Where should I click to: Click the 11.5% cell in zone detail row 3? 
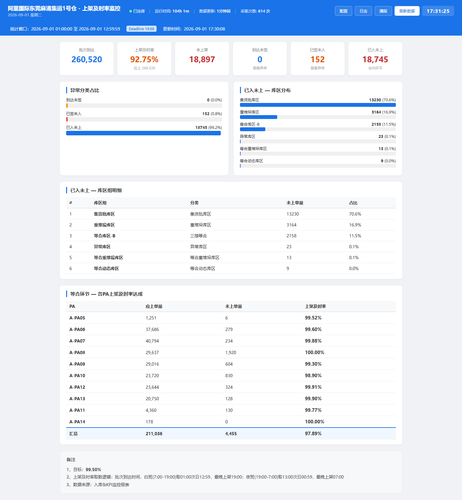click(355, 236)
